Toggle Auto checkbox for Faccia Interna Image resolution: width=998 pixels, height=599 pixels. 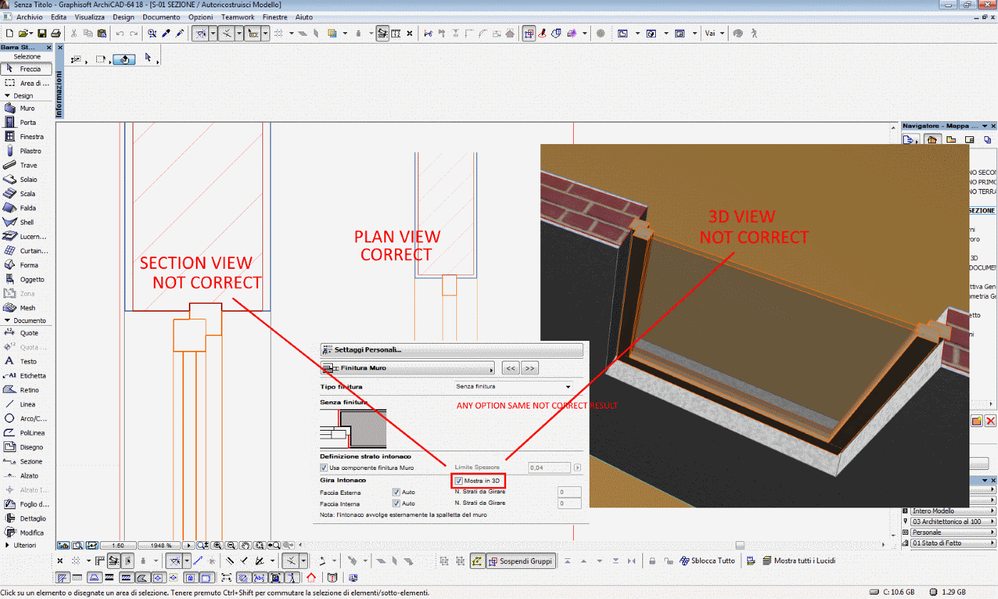click(396, 504)
